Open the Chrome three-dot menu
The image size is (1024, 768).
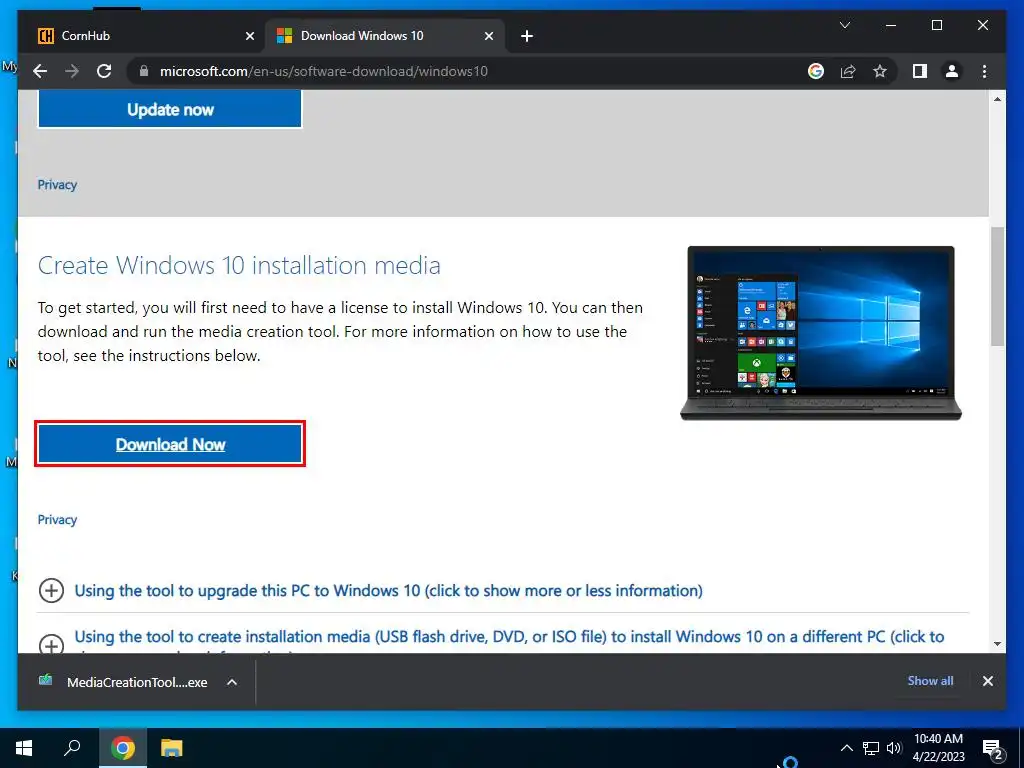pos(984,71)
